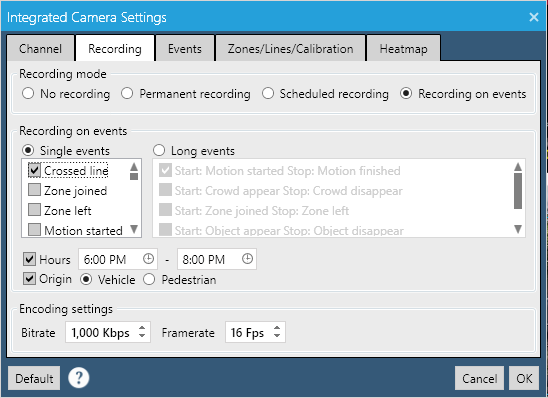Click the 6:00 PM start time field
The width and height of the screenshot is (548, 398).
[118, 259]
